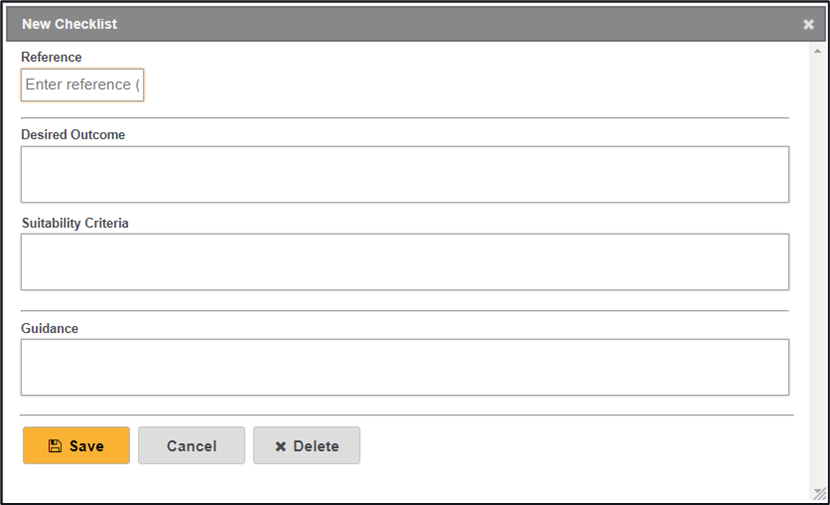This screenshot has width=830, height=505.
Task: Click inside the Guidance text box
Action: point(404,367)
